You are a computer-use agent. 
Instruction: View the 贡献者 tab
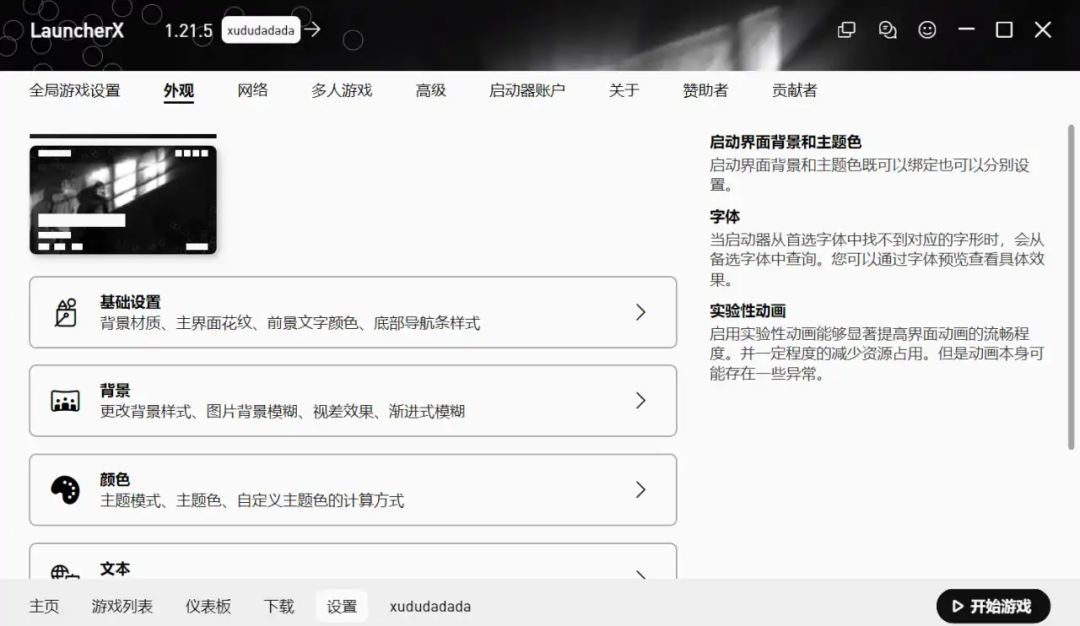pyautogui.click(x=794, y=90)
